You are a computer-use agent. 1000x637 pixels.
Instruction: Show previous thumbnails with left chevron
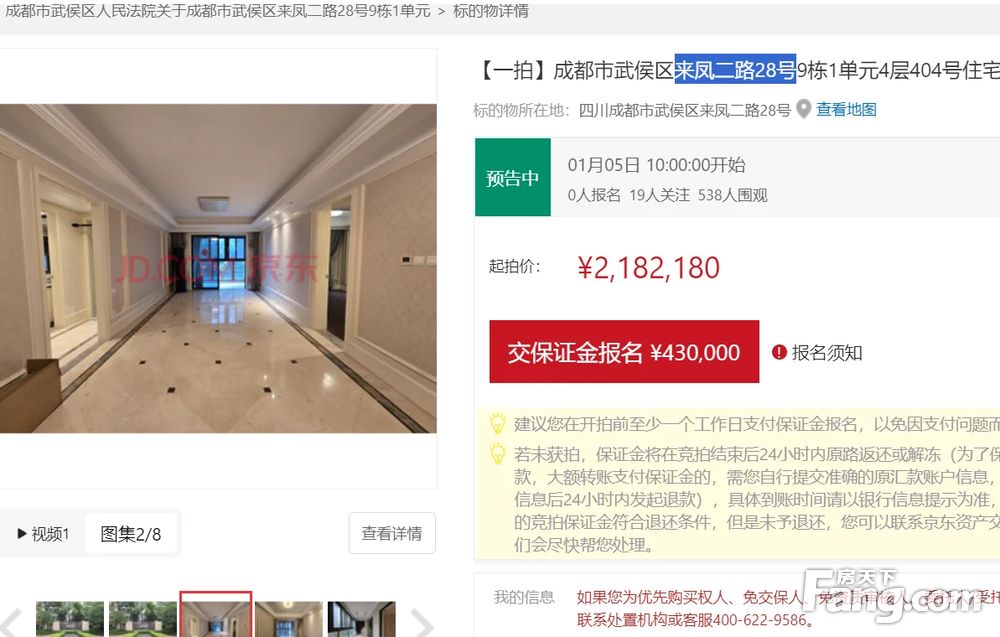click(11, 622)
